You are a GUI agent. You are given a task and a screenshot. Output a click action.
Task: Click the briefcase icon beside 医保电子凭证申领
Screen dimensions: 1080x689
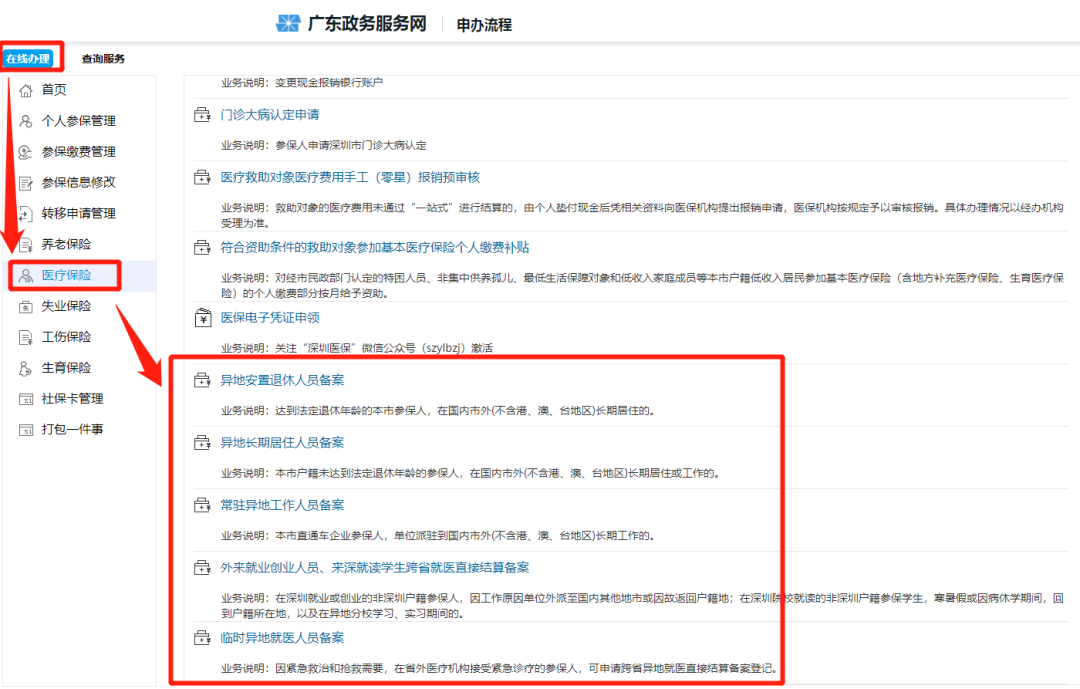[x=200, y=318]
